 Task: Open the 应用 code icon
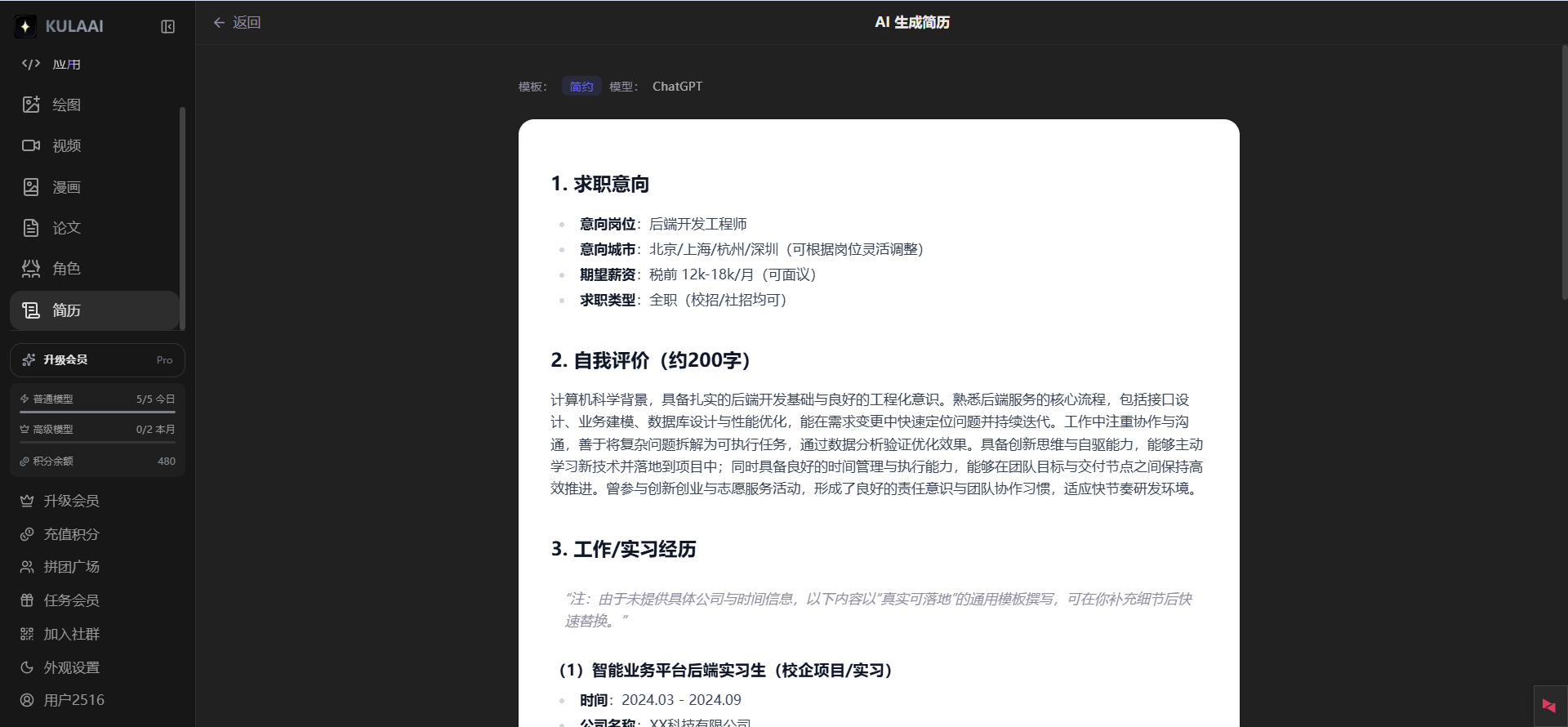(31, 64)
